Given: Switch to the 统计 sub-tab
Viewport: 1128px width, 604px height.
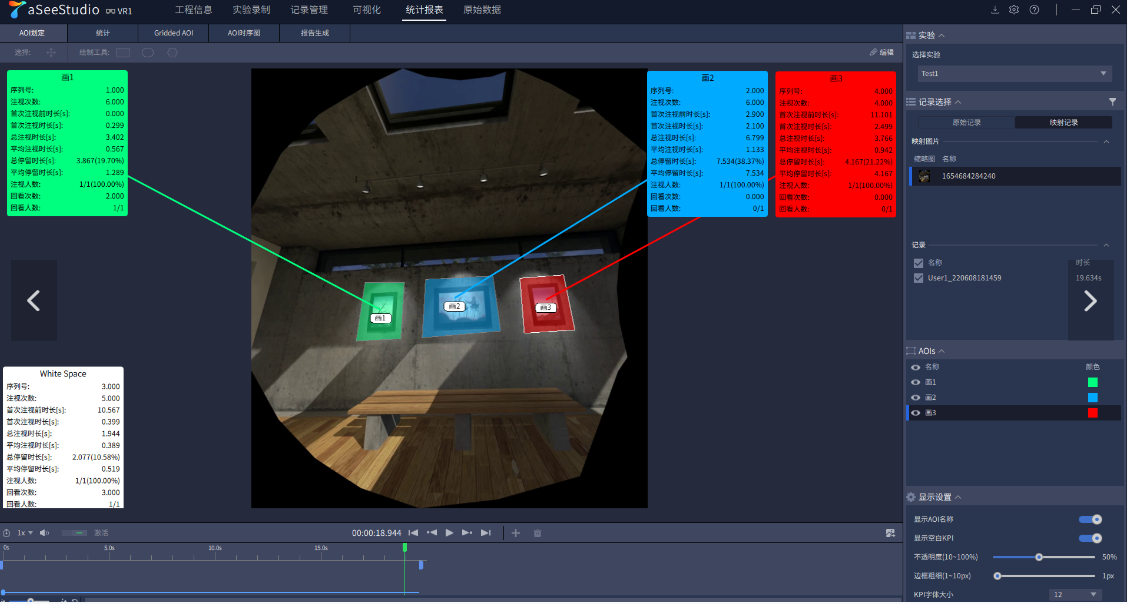Looking at the screenshot, I should click(x=103, y=33).
